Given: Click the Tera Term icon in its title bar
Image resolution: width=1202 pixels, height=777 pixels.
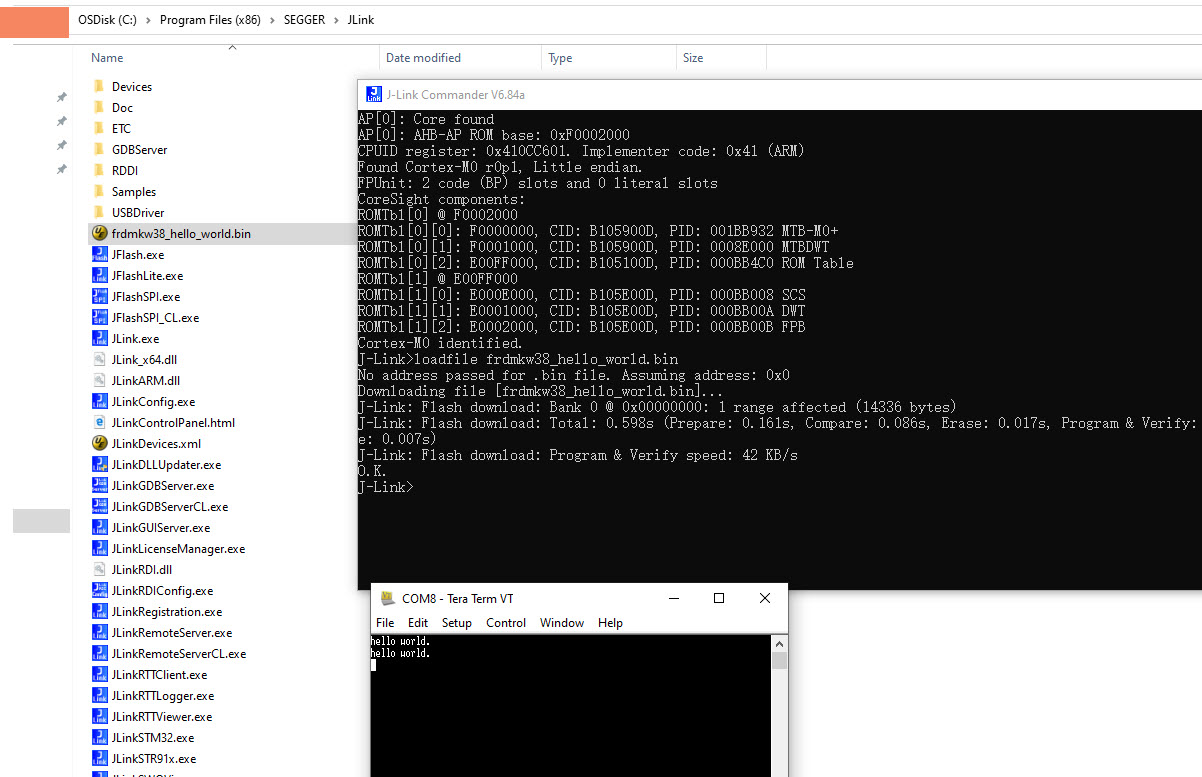Looking at the screenshot, I should (388, 598).
